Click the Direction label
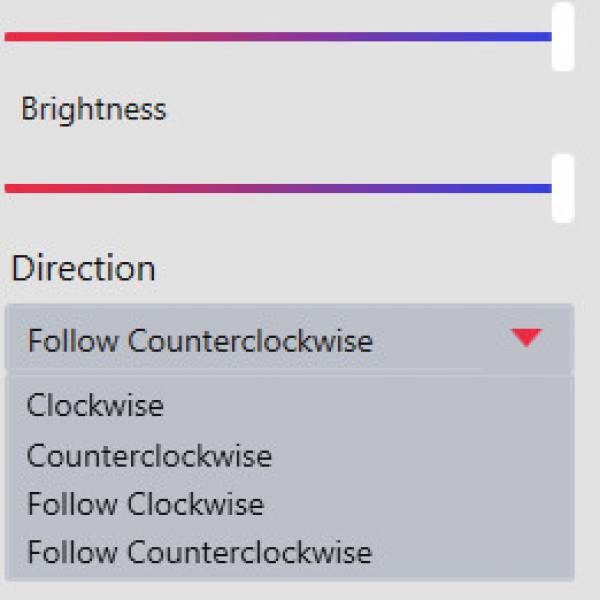 (83, 268)
